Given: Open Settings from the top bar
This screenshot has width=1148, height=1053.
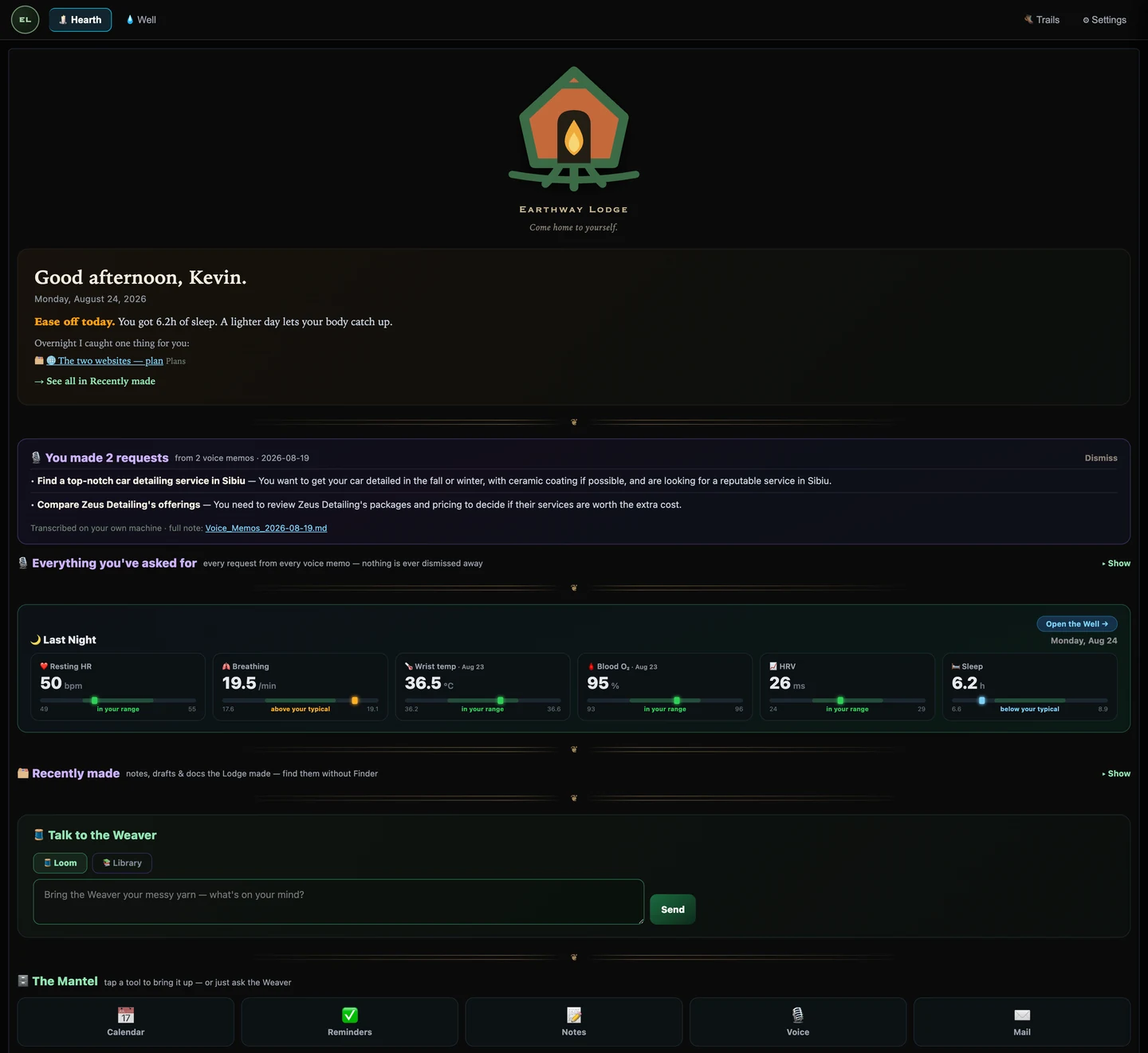Looking at the screenshot, I should tap(1104, 20).
